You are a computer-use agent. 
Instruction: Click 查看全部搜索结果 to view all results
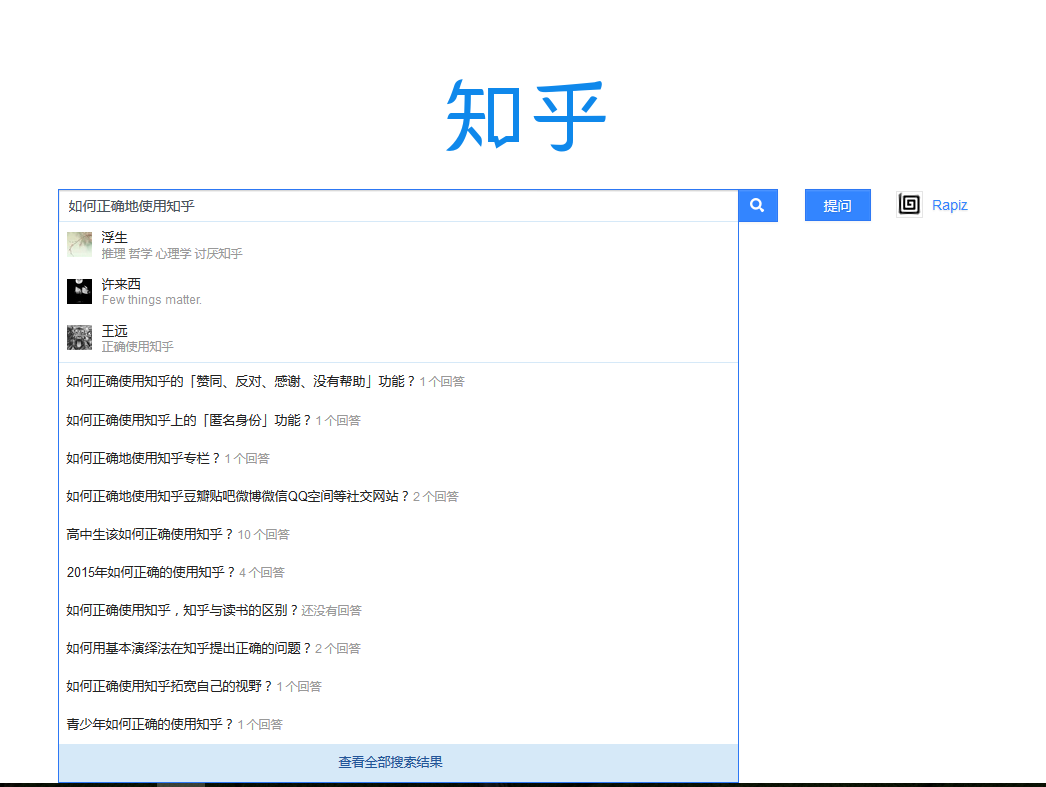click(x=398, y=762)
